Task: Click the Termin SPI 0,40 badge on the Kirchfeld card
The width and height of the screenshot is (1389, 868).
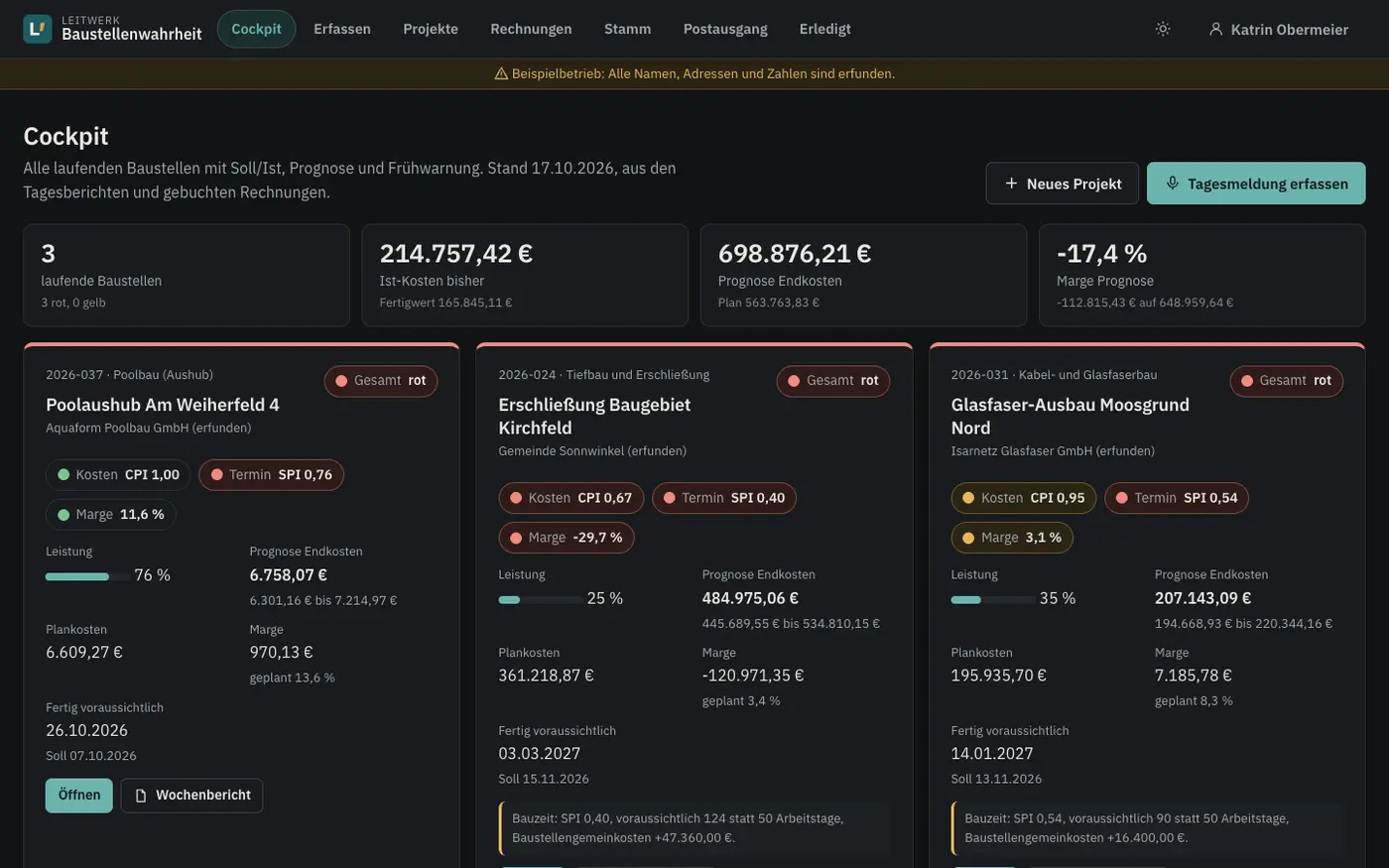Action: click(724, 498)
